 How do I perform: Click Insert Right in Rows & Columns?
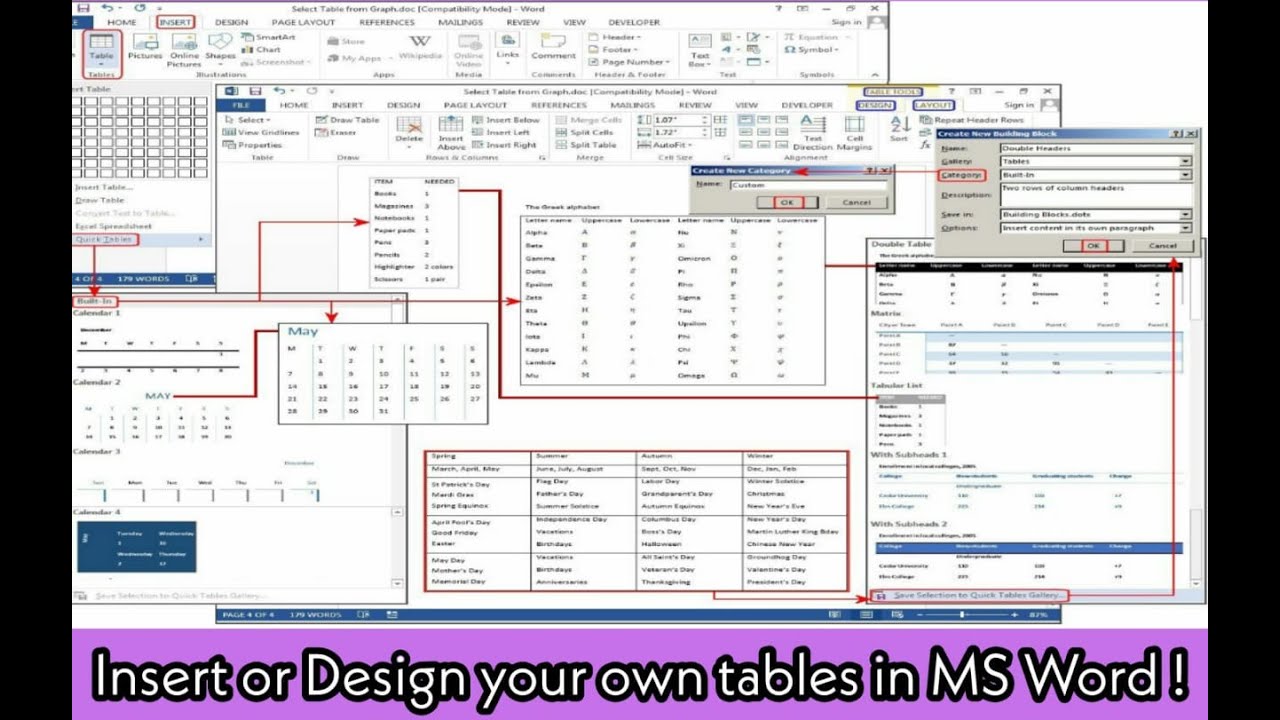click(504, 145)
